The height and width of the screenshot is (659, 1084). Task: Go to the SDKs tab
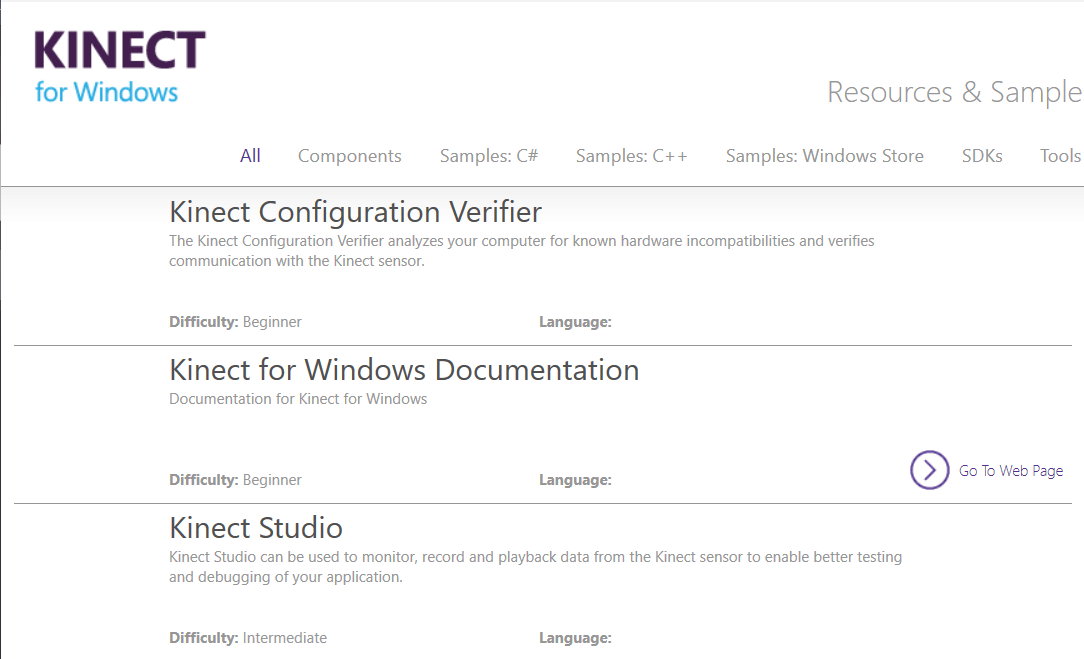point(981,156)
